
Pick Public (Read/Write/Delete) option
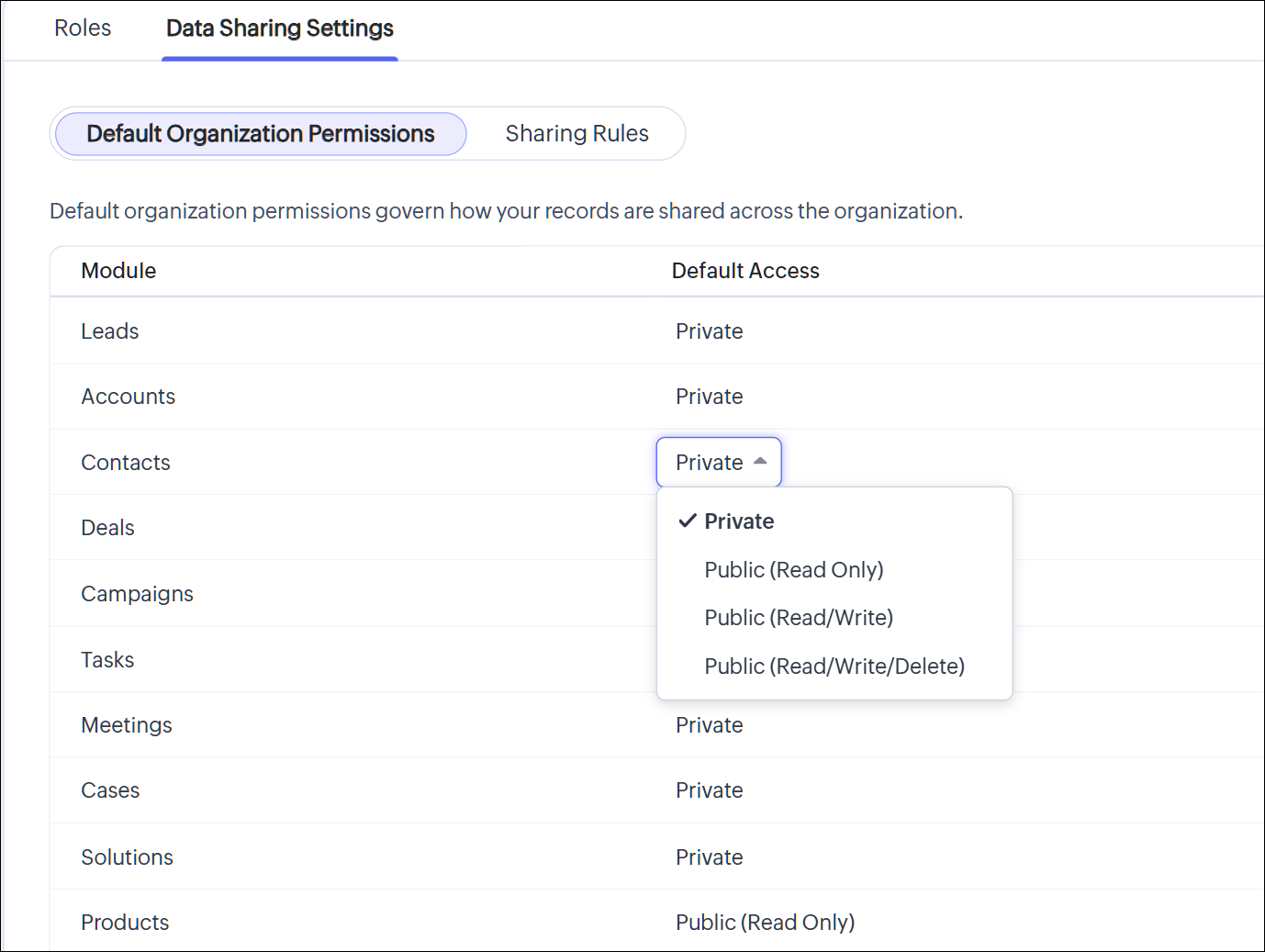834,666
